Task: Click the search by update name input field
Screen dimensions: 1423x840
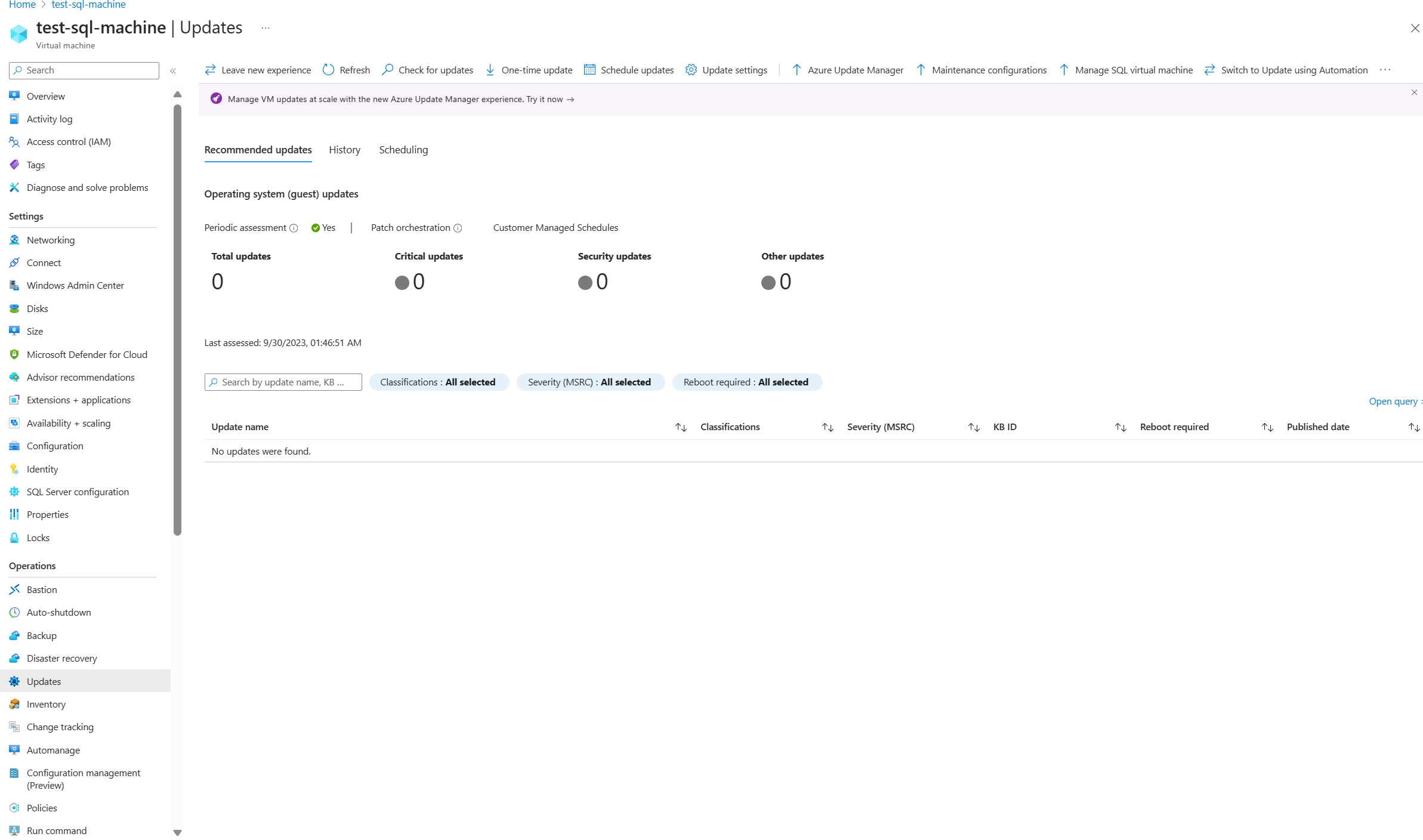Action: (283, 382)
